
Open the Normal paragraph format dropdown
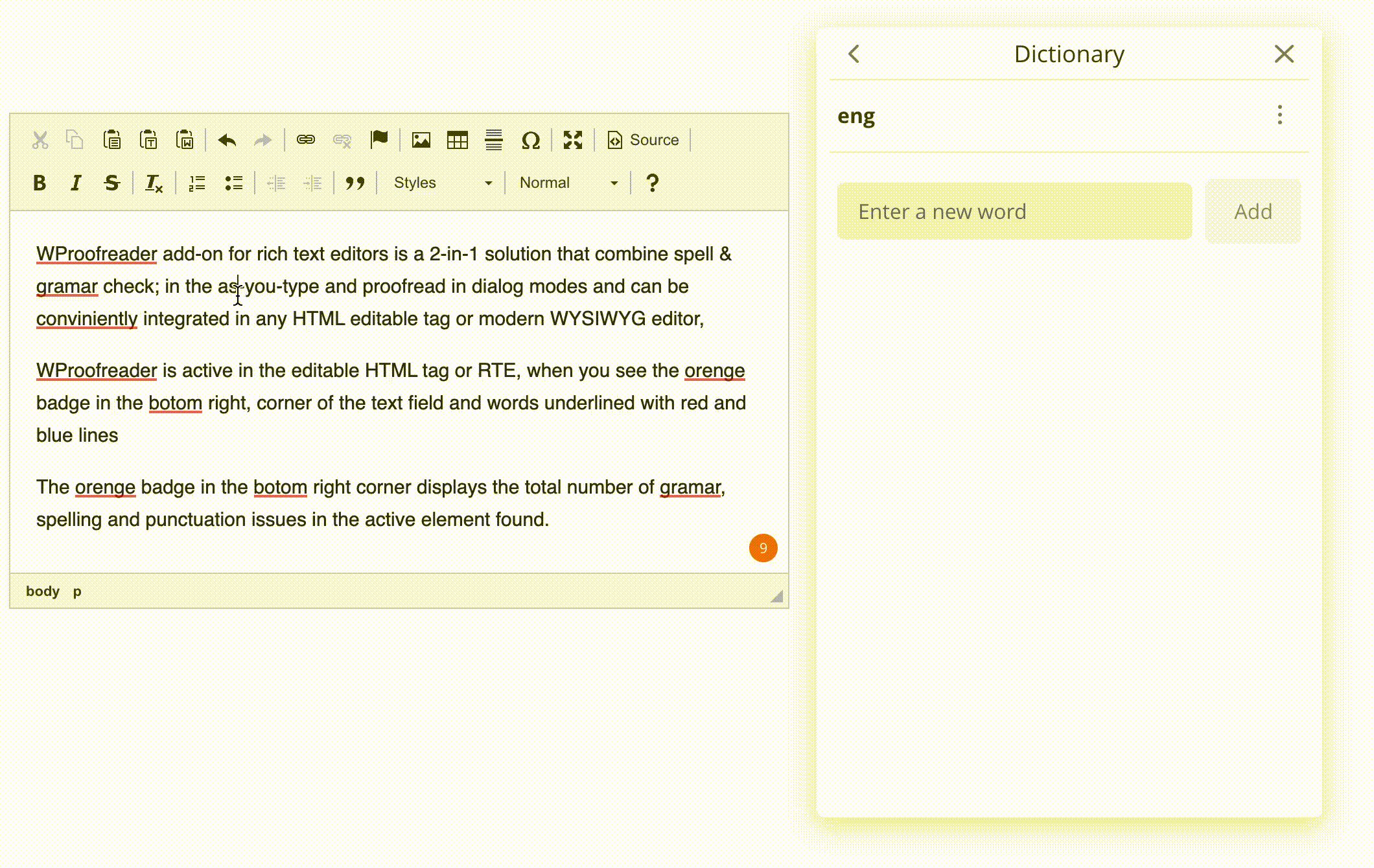tap(568, 183)
